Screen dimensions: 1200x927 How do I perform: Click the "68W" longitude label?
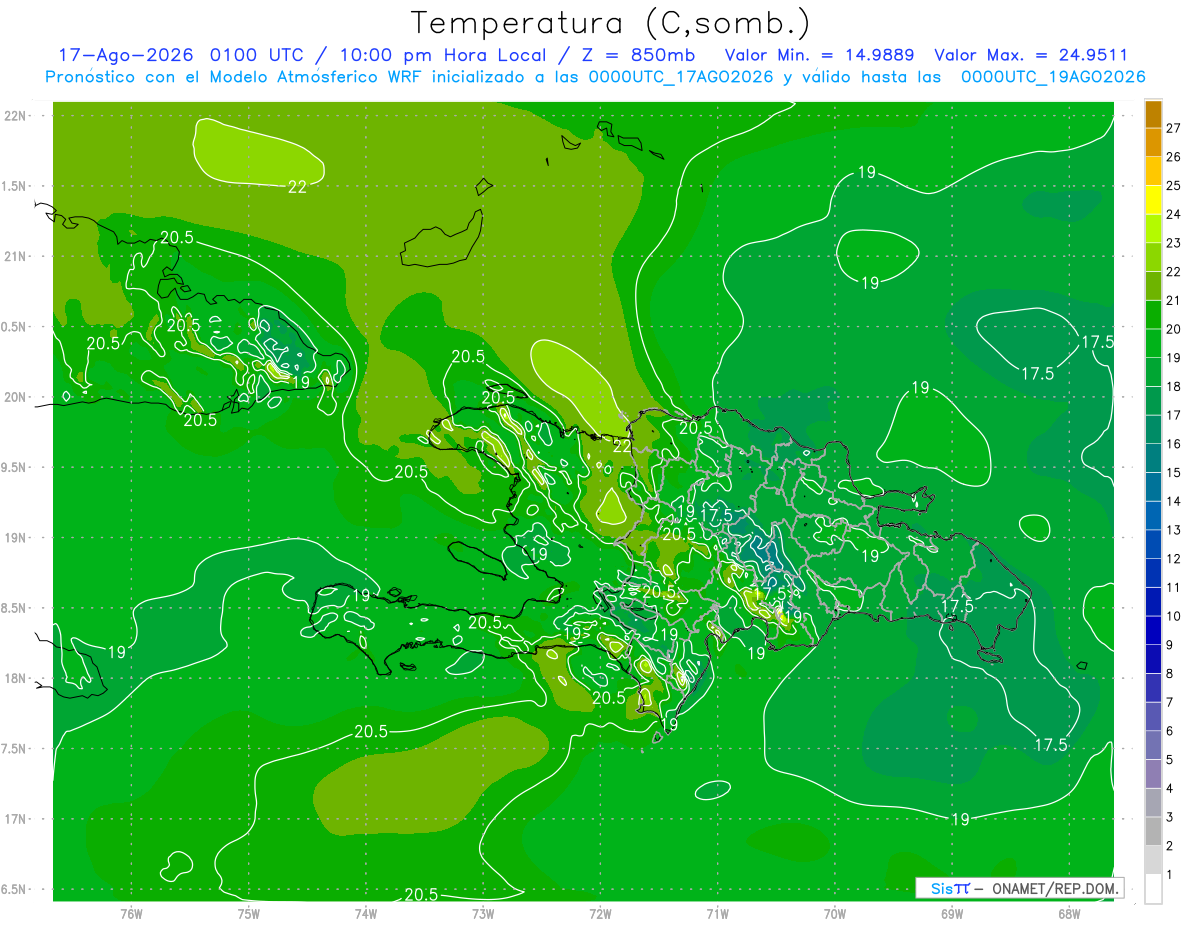tap(1069, 913)
